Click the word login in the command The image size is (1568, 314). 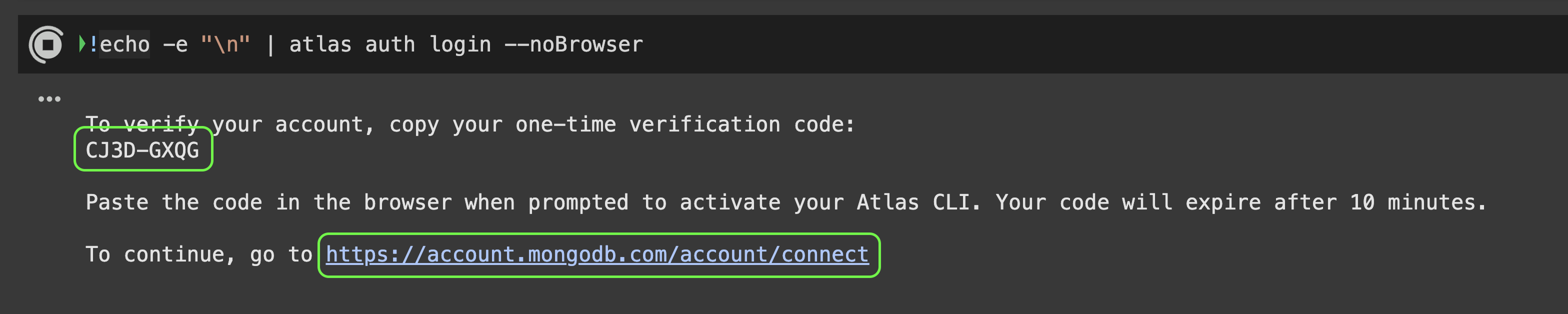[459, 44]
